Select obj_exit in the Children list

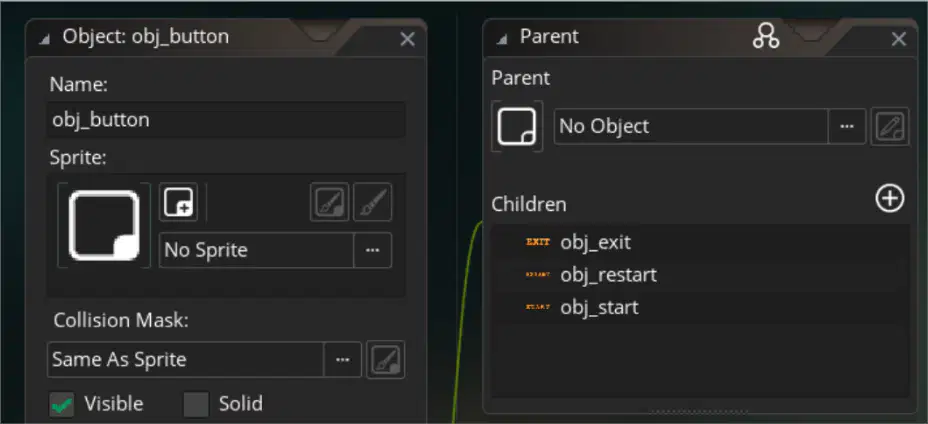[701, 242]
